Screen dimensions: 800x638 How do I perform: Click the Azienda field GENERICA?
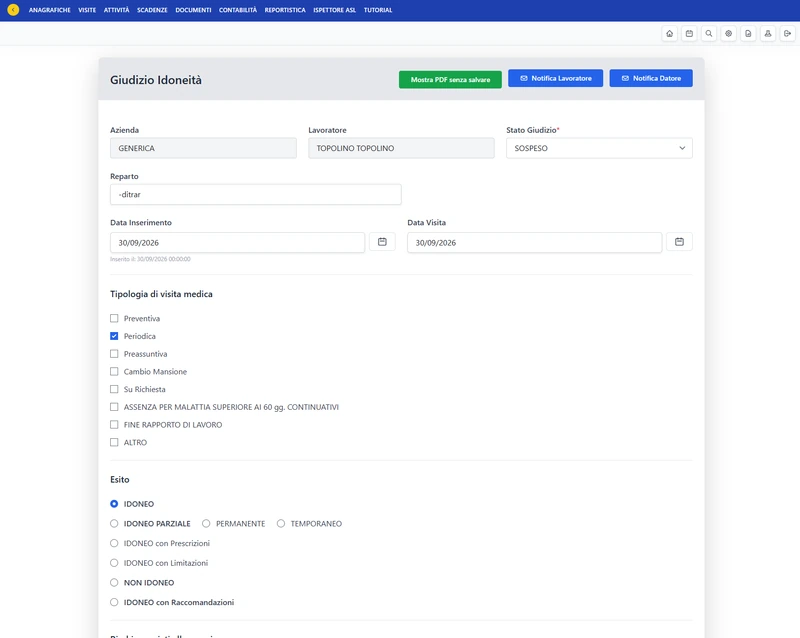click(x=203, y=148)
